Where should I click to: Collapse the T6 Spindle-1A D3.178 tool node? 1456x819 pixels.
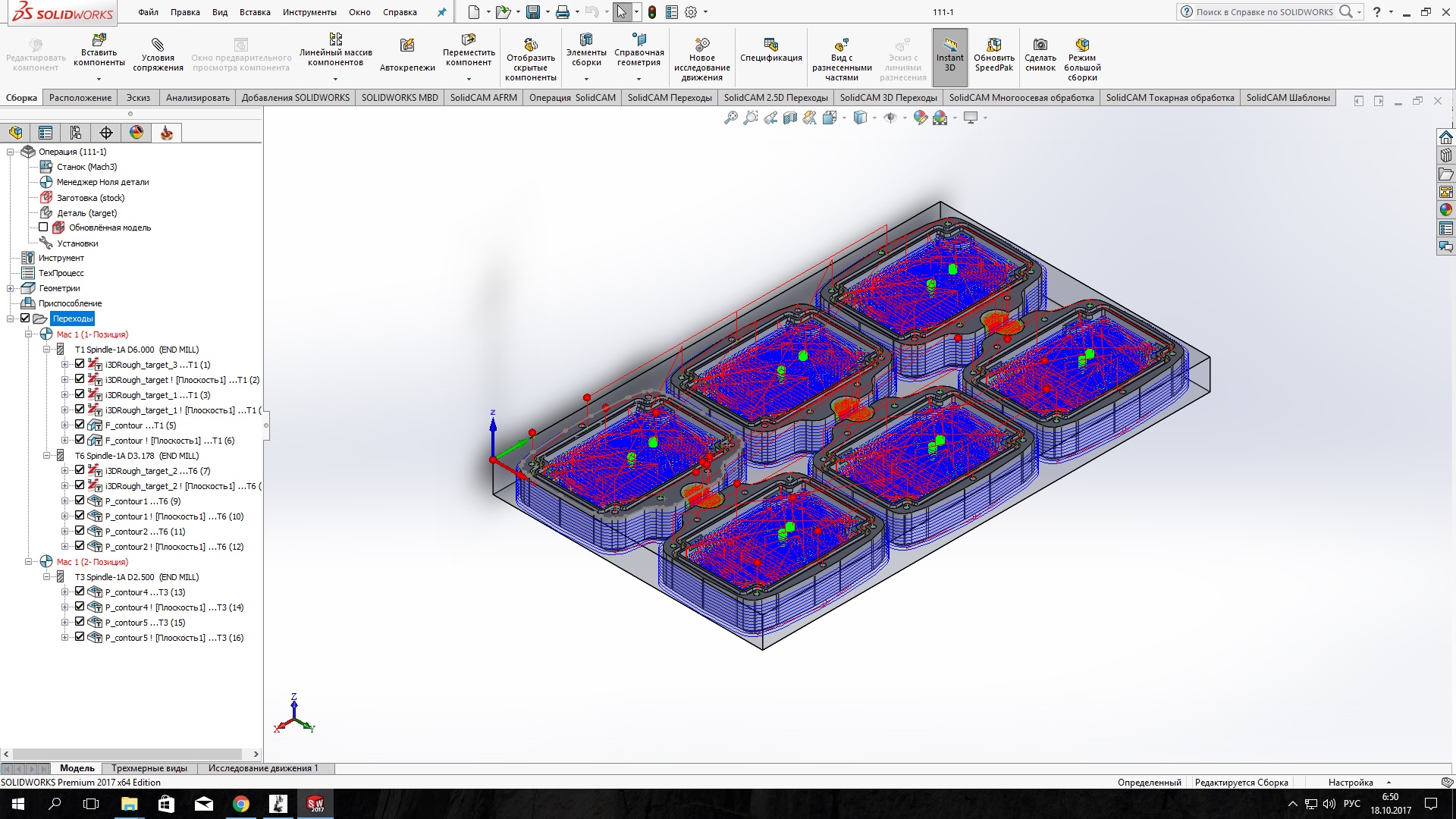[x=47, y=456]
